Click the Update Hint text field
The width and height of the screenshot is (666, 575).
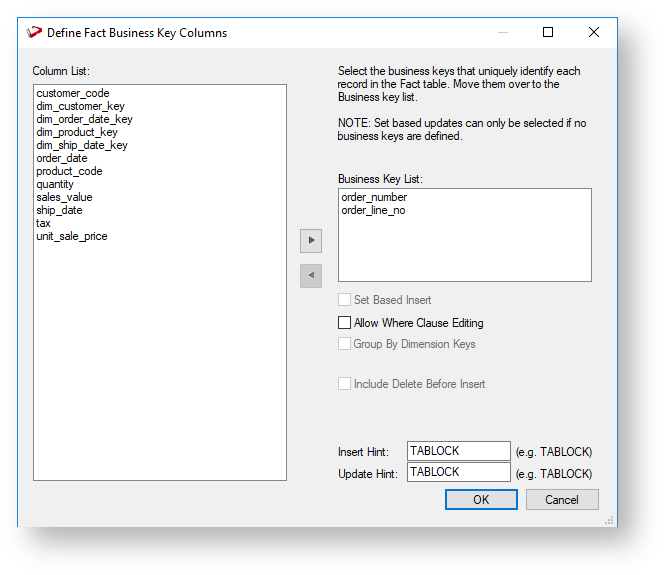coord(459,472)
